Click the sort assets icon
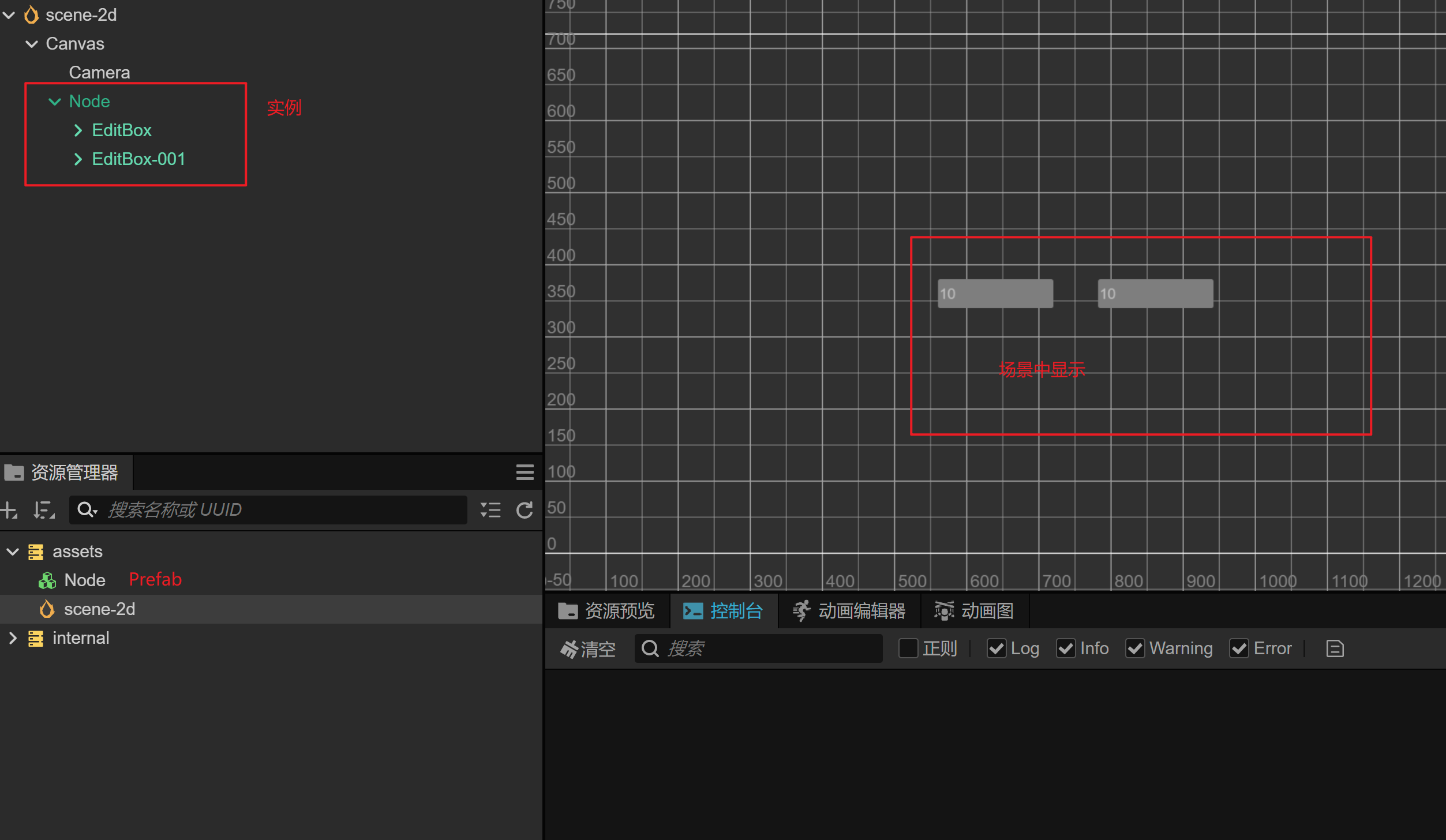 pyautogui.click(x=44, y=510)
